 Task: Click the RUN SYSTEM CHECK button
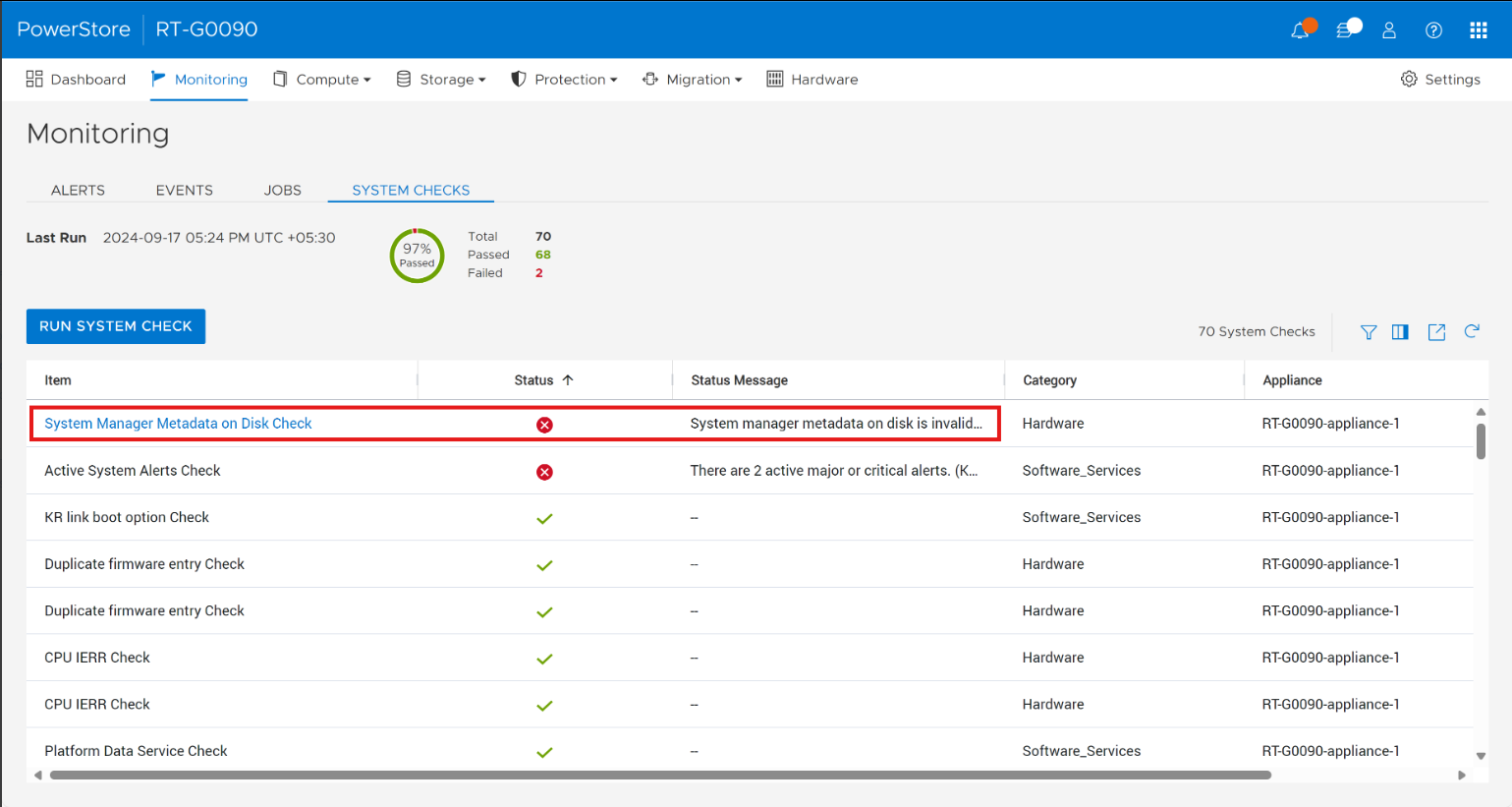coord(116,326)
